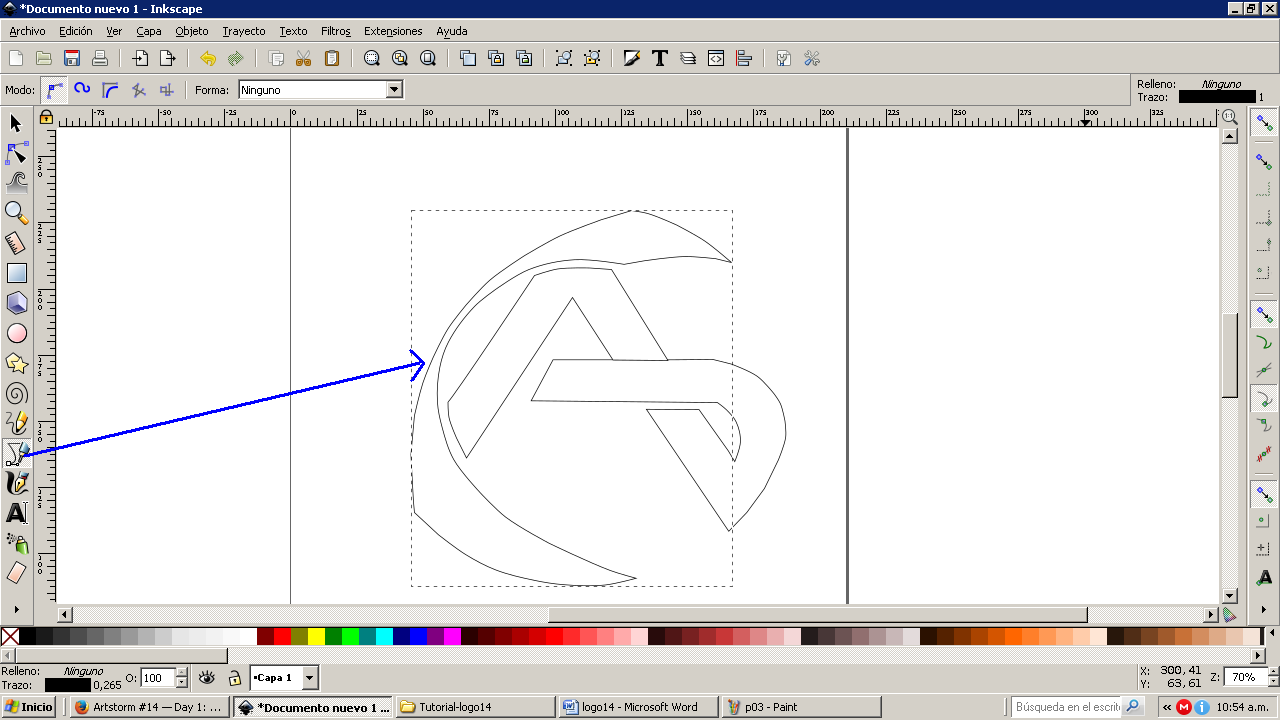Toggle the current layer lock

(x=234, y=678)
